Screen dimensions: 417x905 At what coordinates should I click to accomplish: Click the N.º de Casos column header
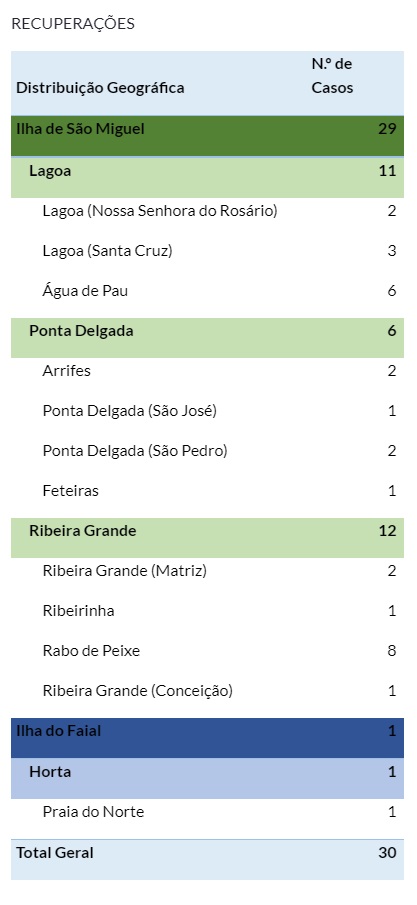click(x=333, y=76)
